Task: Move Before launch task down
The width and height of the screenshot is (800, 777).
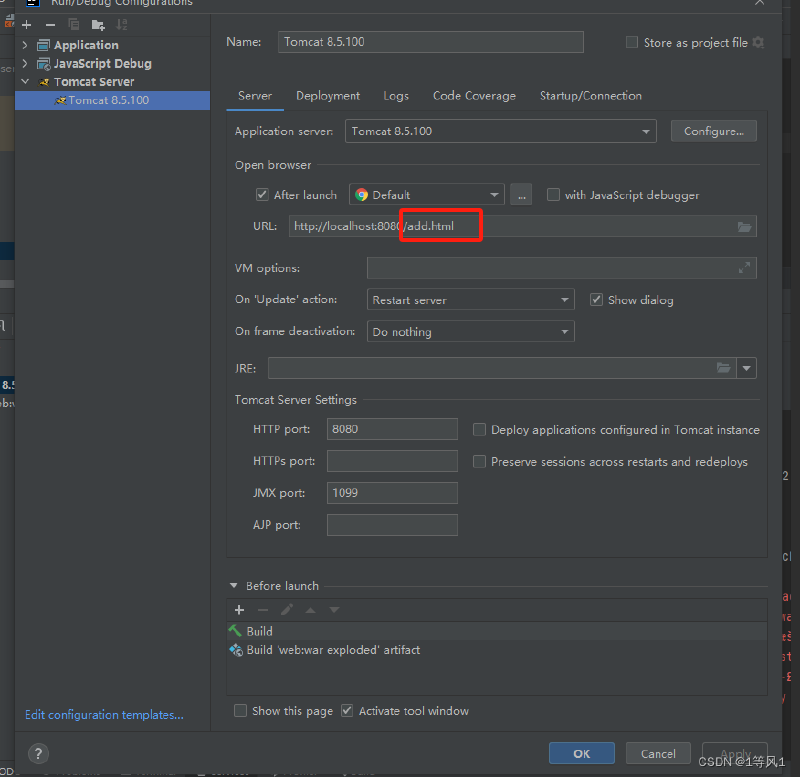Action: coord(334,610)
